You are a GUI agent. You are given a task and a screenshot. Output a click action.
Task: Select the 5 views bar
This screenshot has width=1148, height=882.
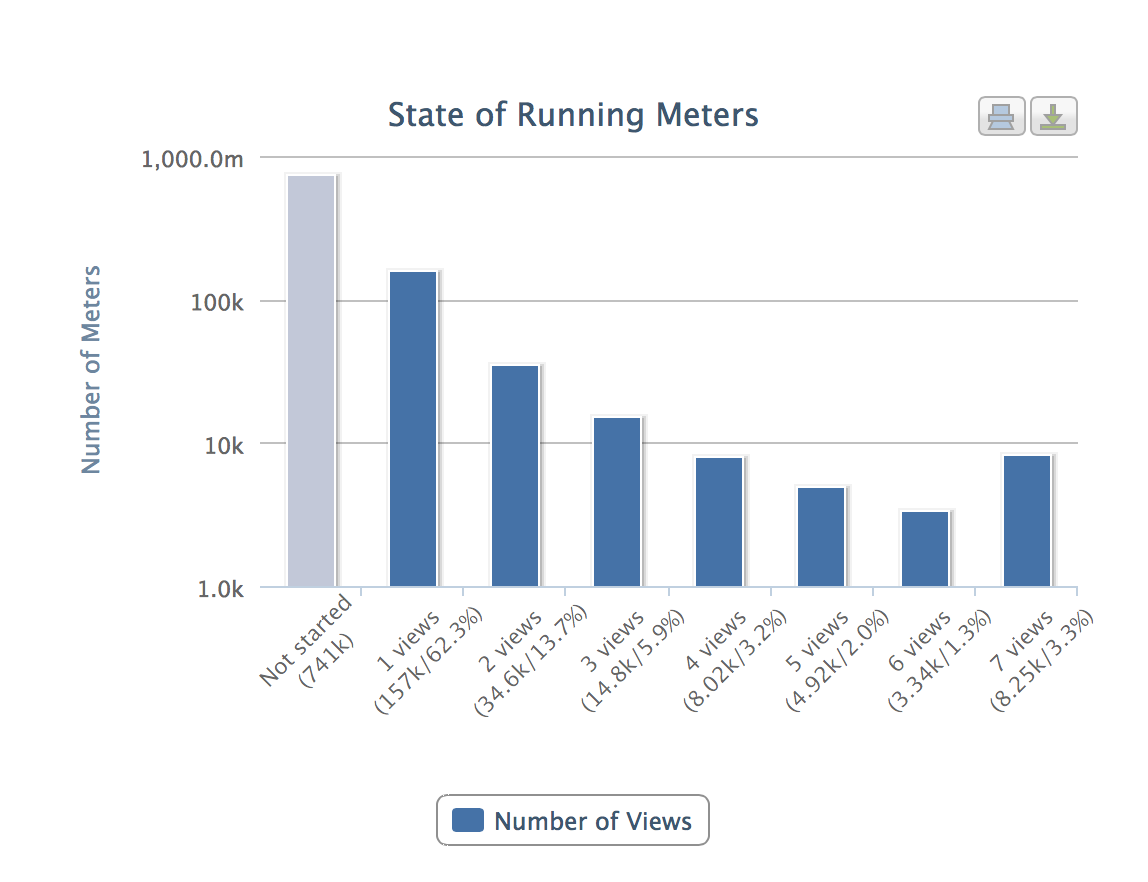point(821,536)
